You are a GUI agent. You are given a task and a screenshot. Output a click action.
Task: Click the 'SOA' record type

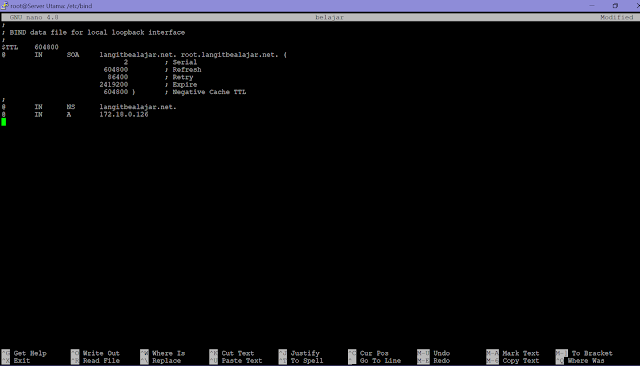click(73, 55)
